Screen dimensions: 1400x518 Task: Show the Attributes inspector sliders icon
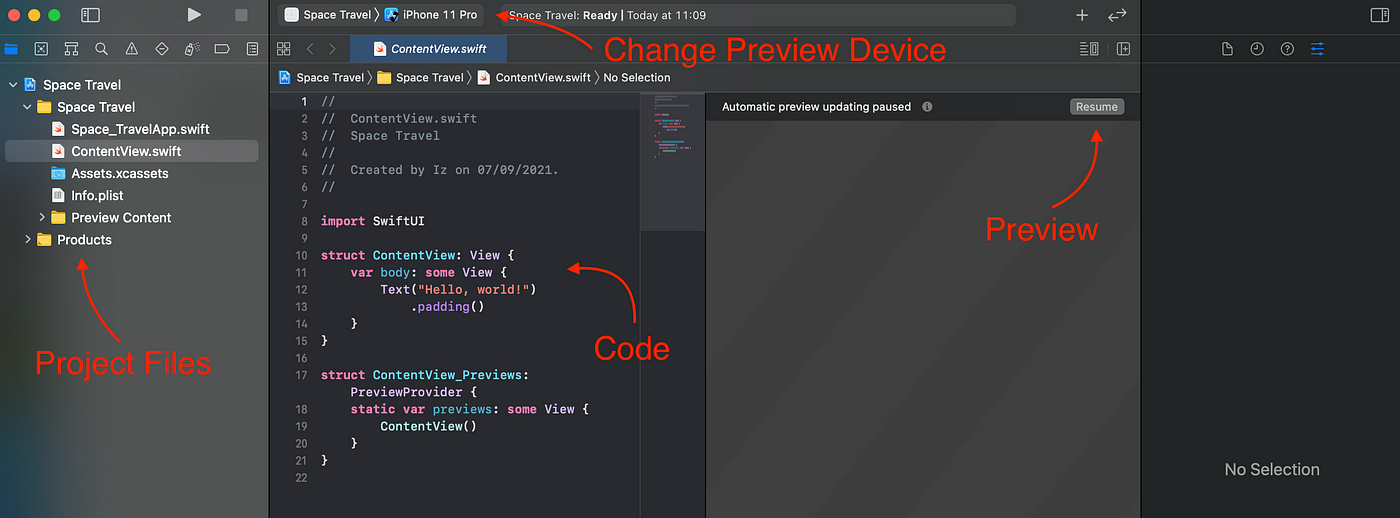1317,48
